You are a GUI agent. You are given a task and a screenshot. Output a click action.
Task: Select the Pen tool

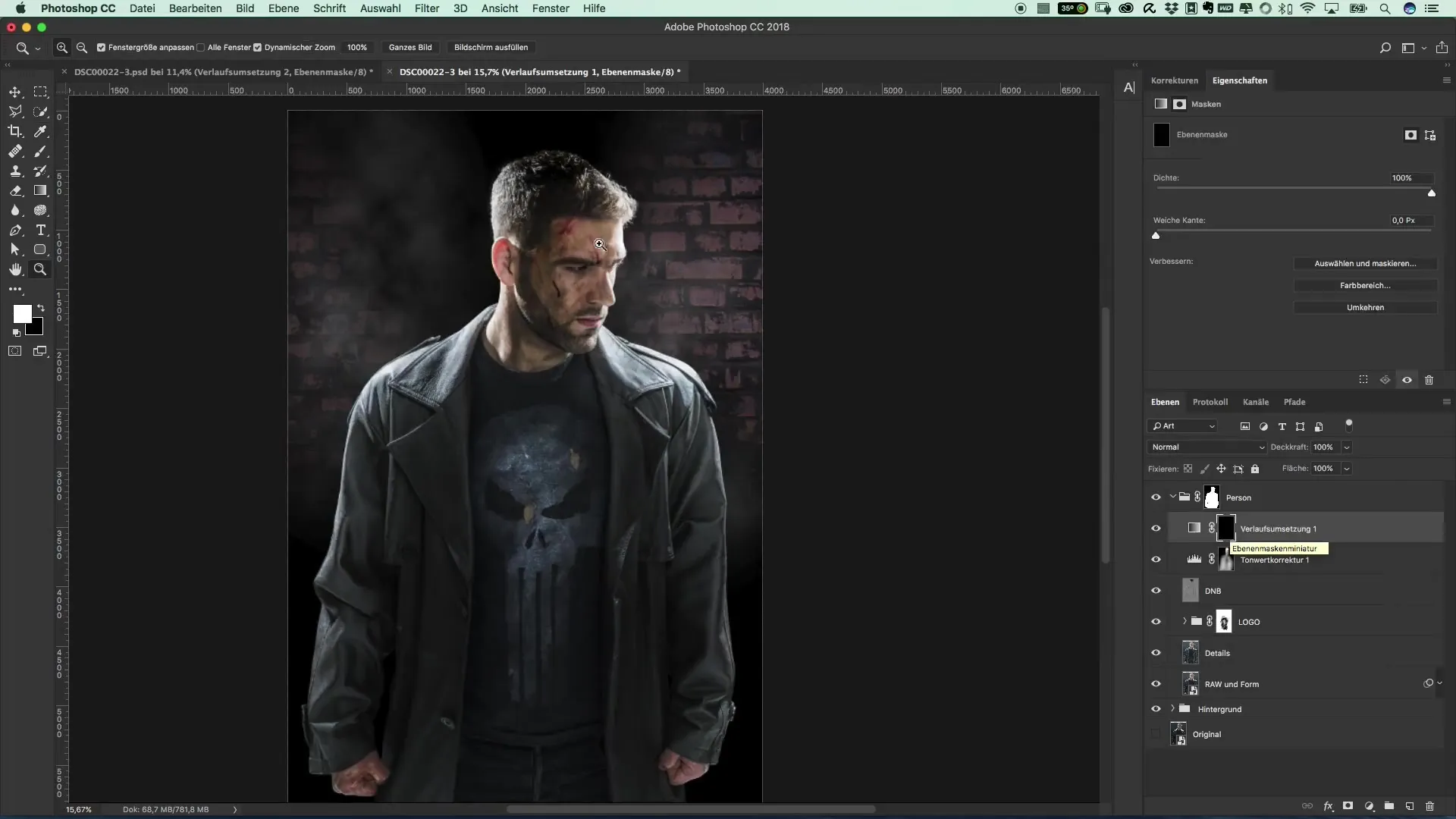point(15,230)
